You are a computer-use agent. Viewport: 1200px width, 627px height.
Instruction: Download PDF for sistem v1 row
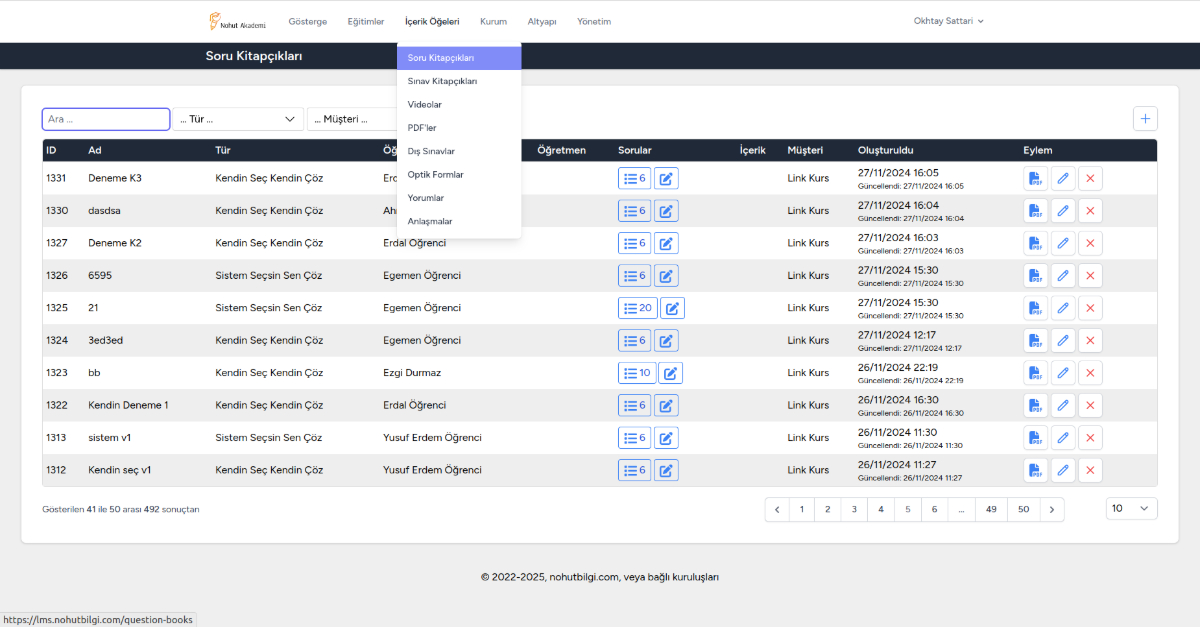click(x=1035, y=438)
